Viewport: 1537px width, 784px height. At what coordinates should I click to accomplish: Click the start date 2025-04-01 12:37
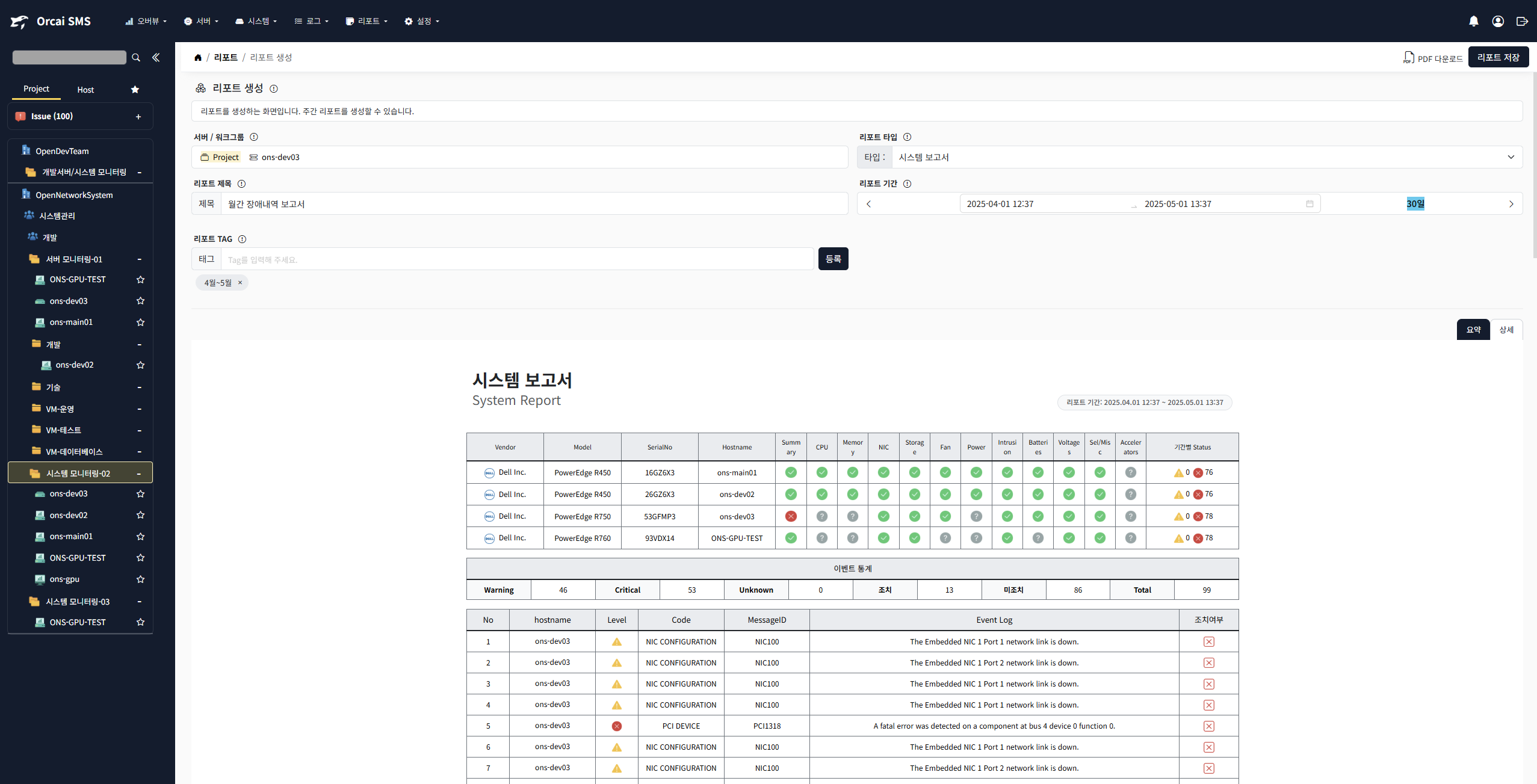1000,204
